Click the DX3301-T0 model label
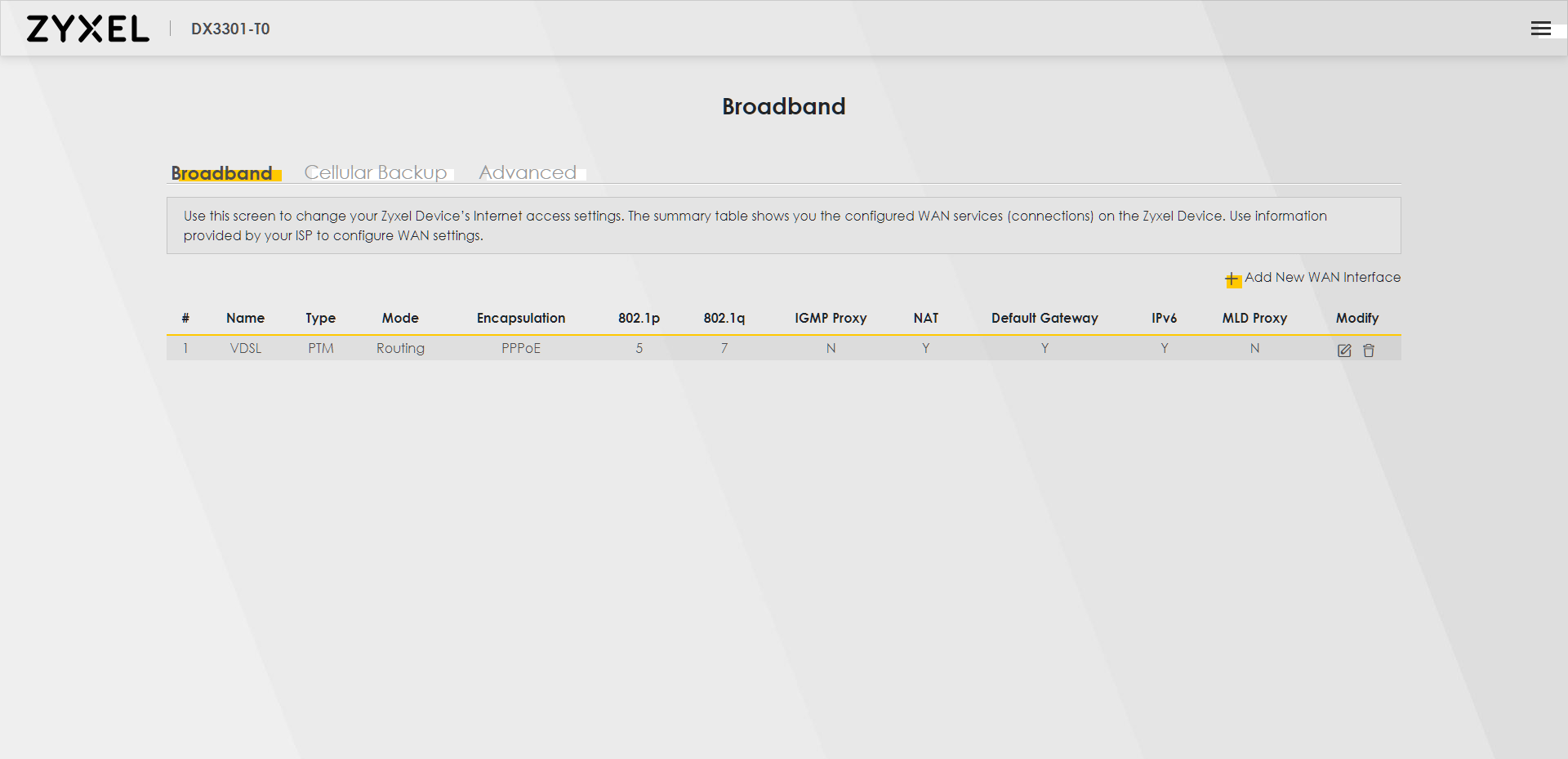 pyautogui.click(x=230, y=29)
